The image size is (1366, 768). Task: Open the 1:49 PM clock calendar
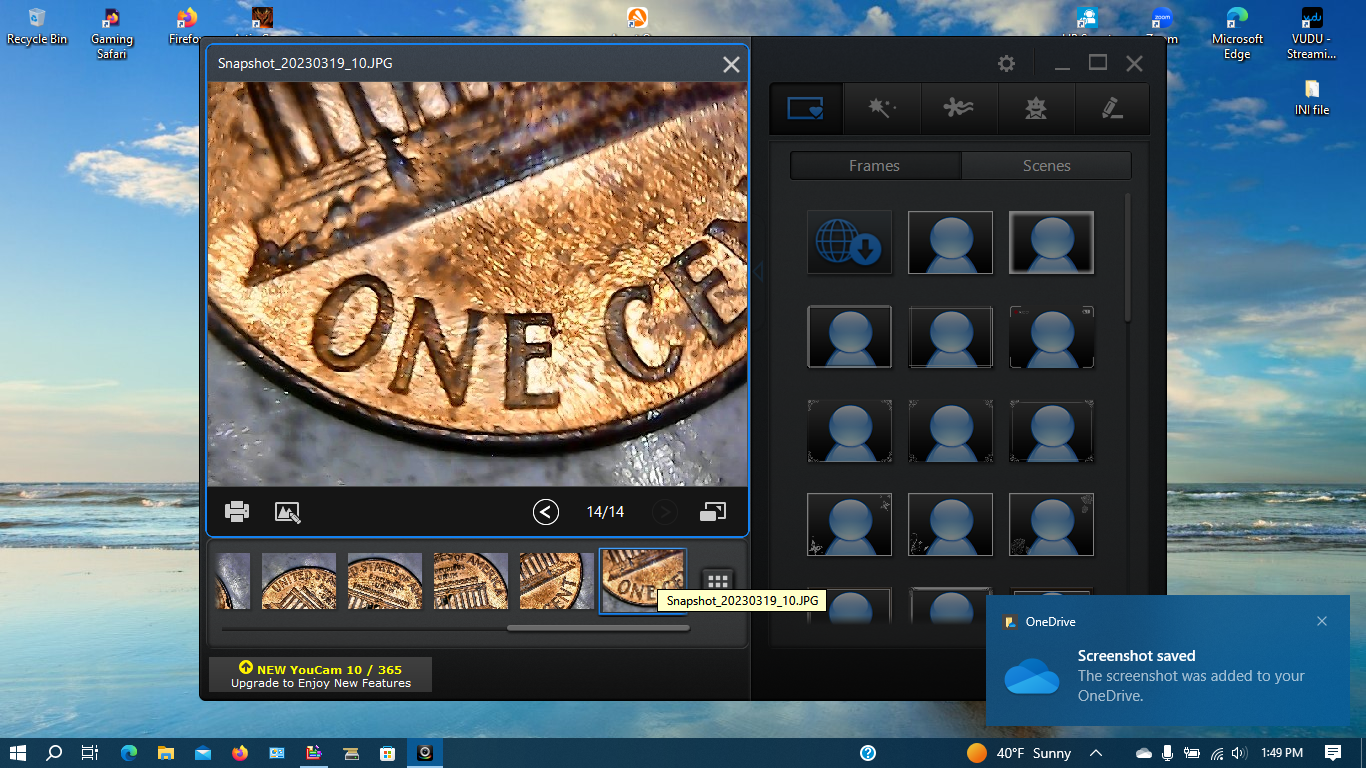[x=1281, y=753]
